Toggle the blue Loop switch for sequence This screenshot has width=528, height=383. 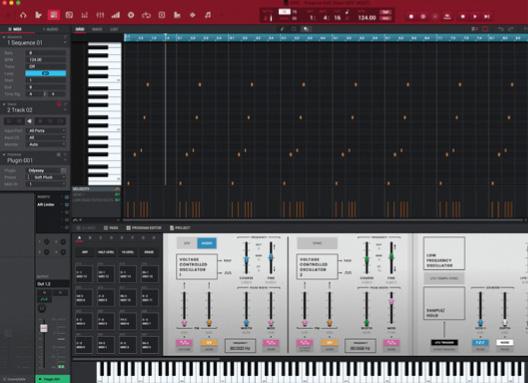pyautogui.click(x=45, y=73)
